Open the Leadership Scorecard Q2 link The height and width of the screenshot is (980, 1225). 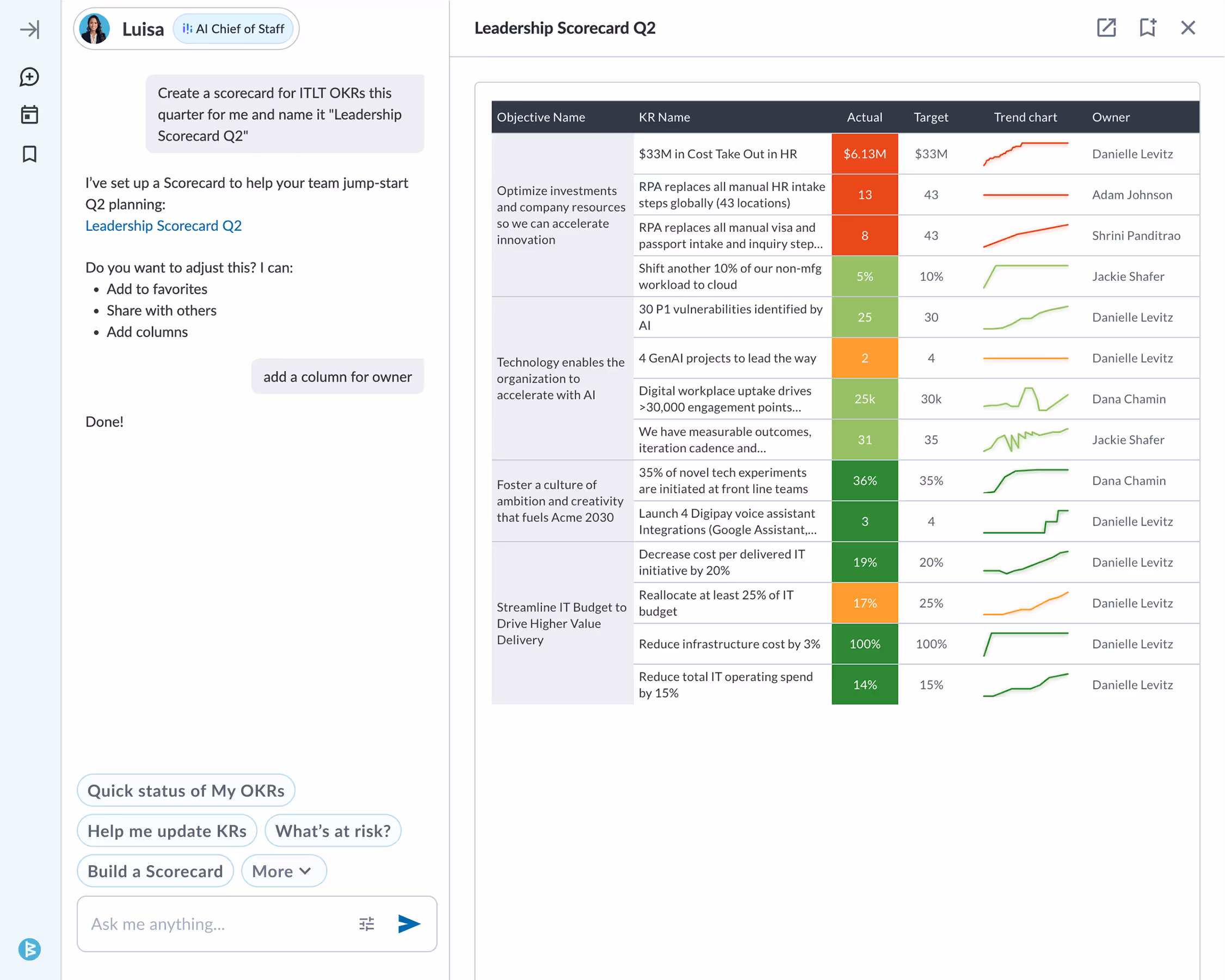click(163, 225)
